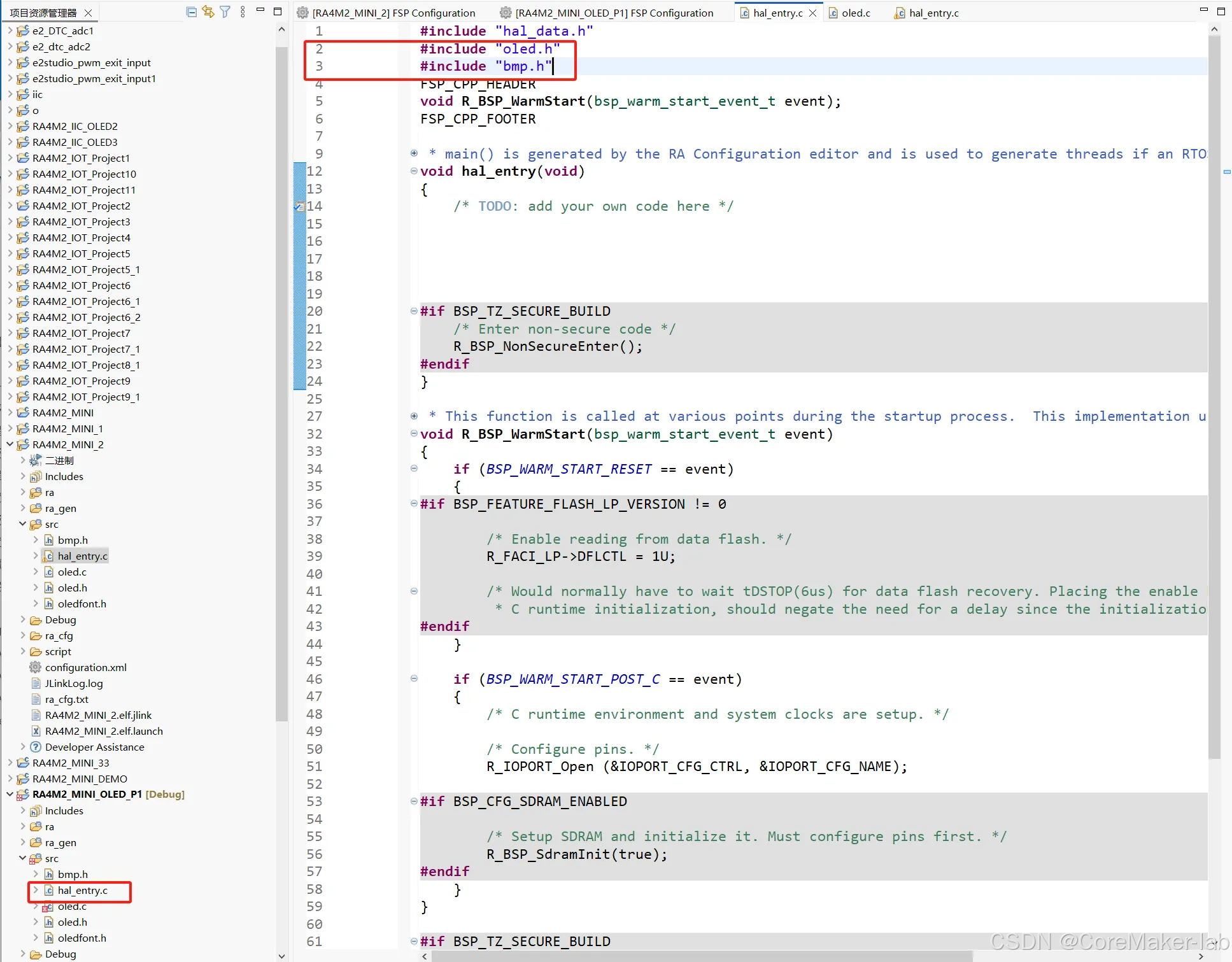Collapse R_BSP_WarmStart fold at line 32
The height and width of the screenshot is (962, 1232).
click(x=414, y=434)
